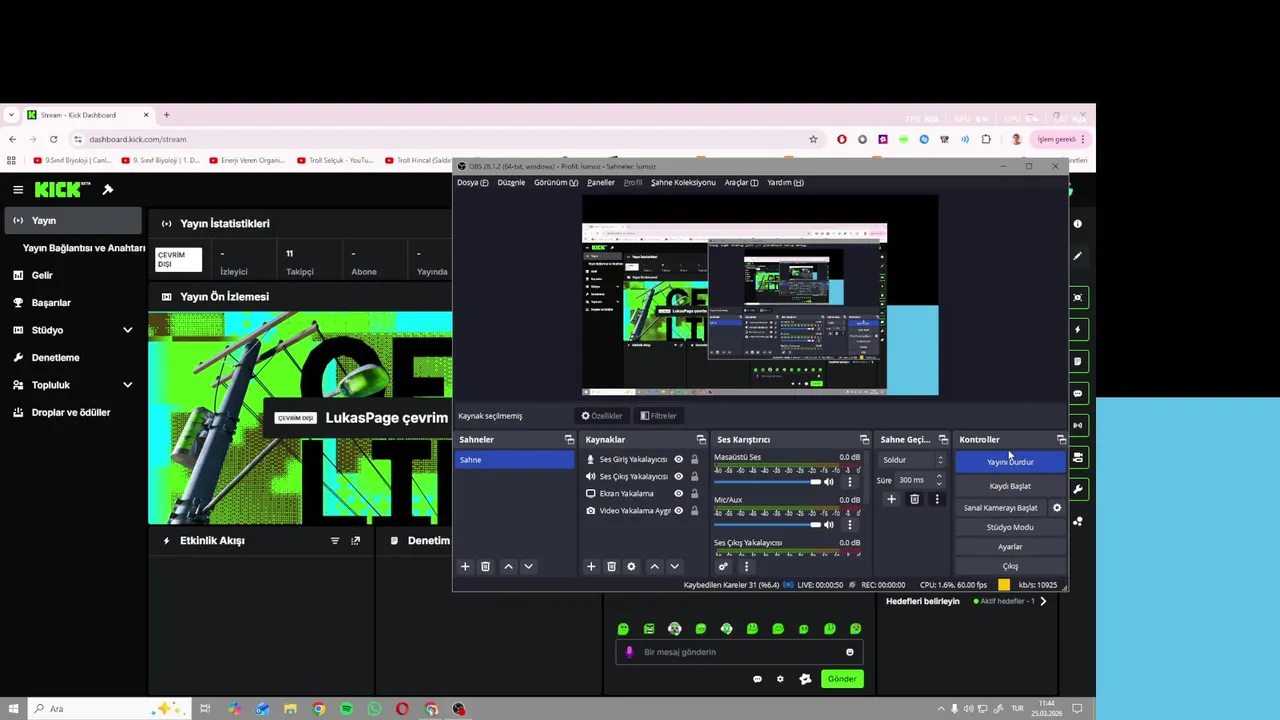The height and width of the screenshot is (720, 1280).
Task: Add a scene transition with plus icon
Action: [891, 499]
